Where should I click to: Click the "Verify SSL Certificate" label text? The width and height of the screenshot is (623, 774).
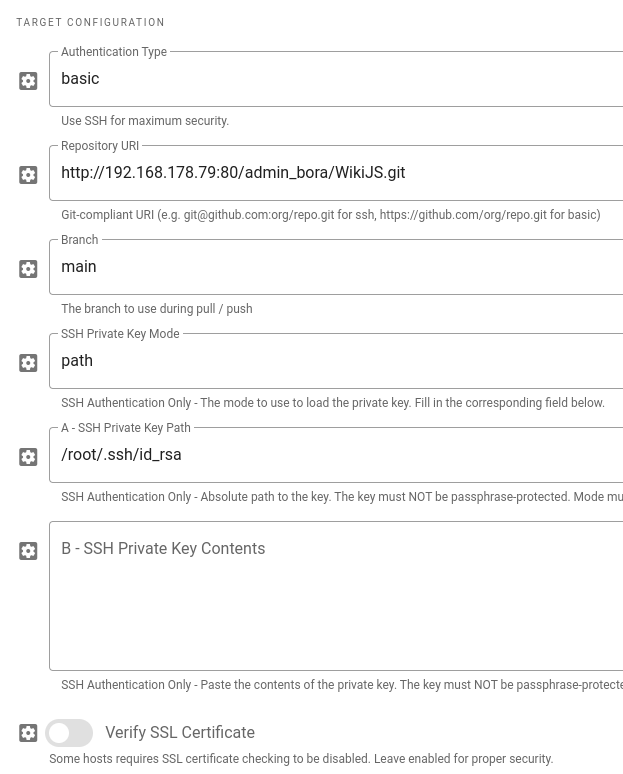click(x=180, y=733)
